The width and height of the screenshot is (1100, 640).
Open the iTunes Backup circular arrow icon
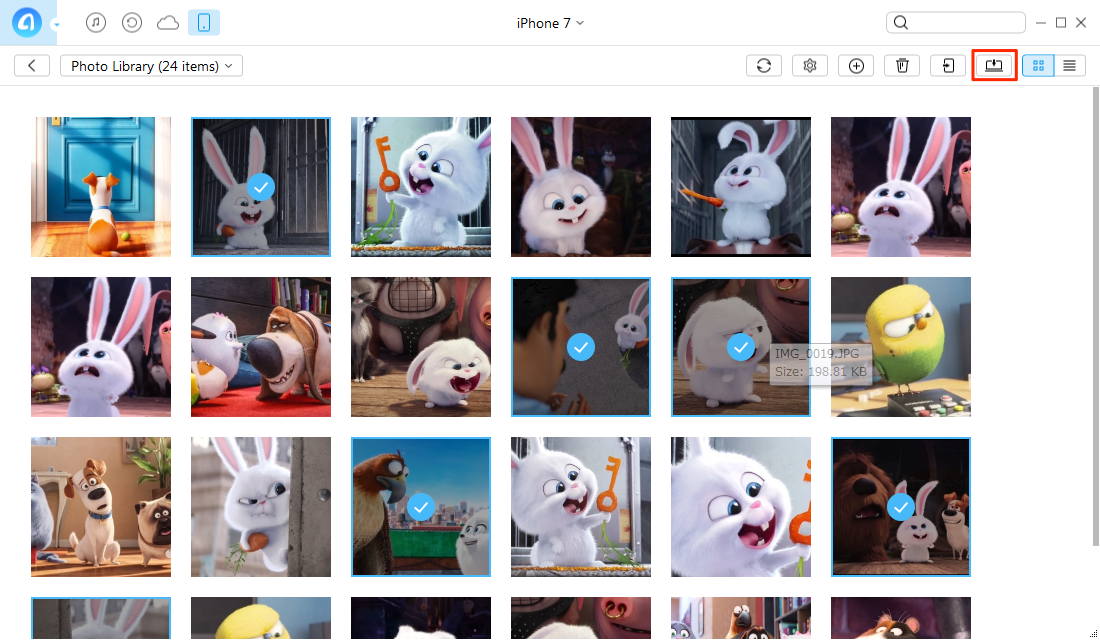coord(132,22)
